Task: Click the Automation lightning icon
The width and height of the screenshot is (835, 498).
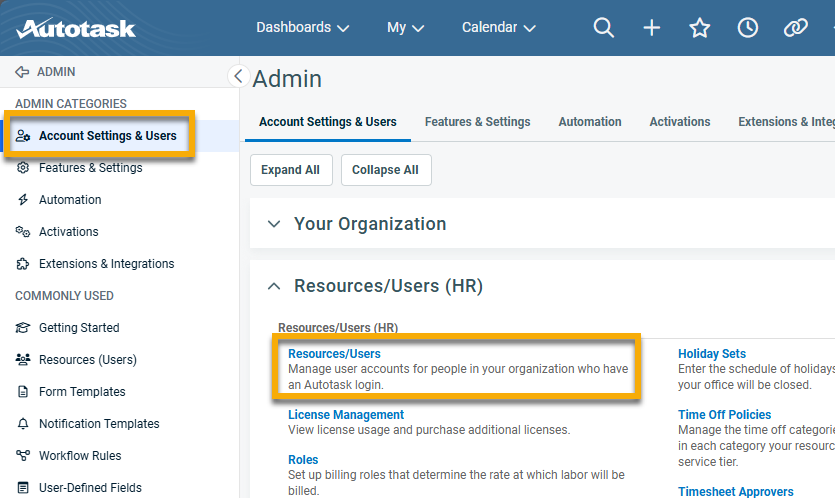Action: coord(23,200)
